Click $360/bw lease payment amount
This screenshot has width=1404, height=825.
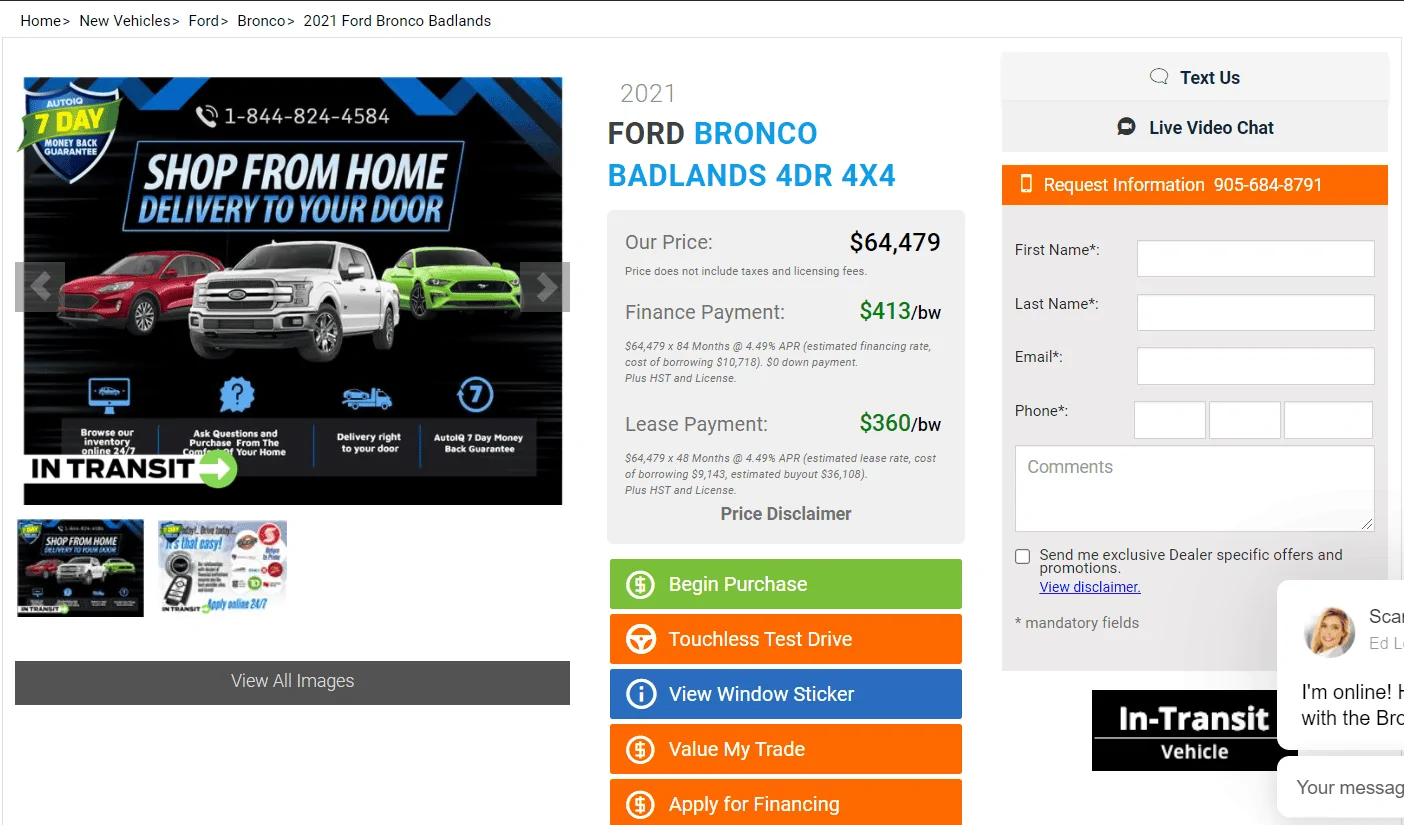pyautogui.click(x=900, y=423)
